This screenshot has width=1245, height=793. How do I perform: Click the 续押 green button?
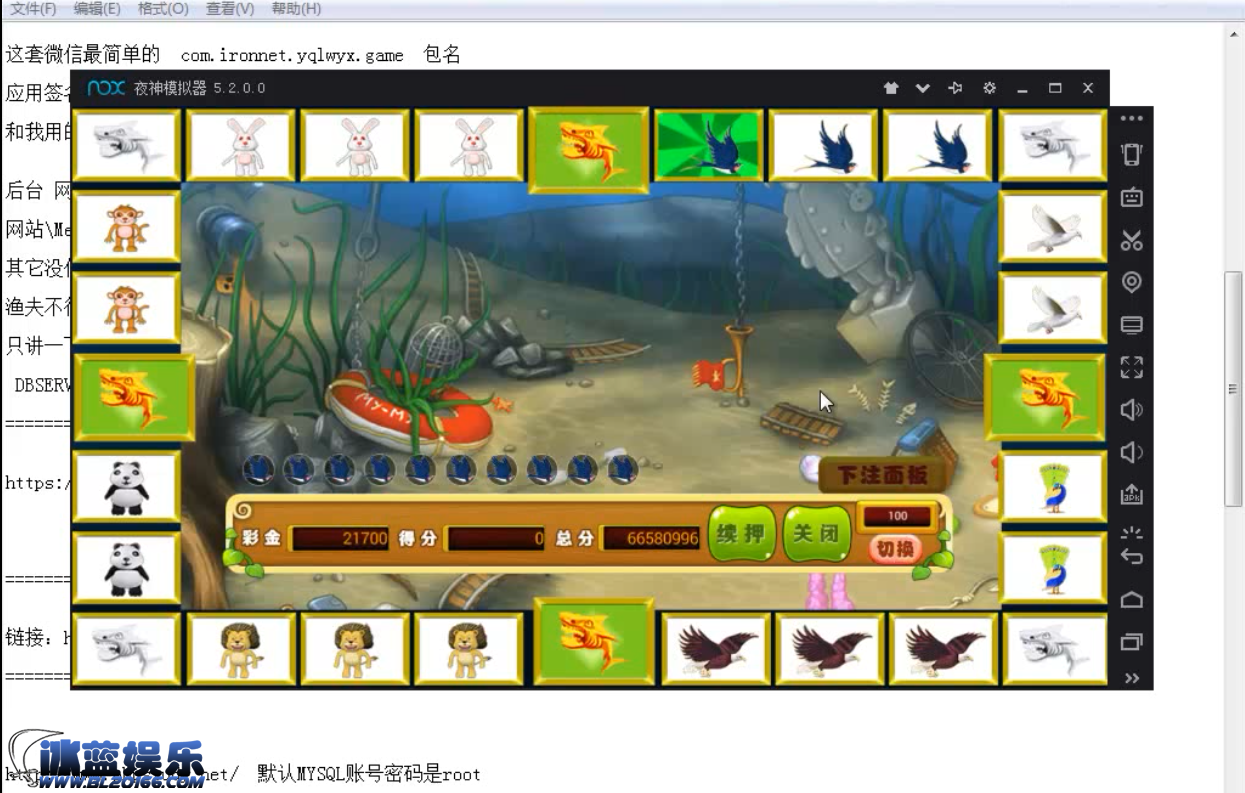point(741,534)
